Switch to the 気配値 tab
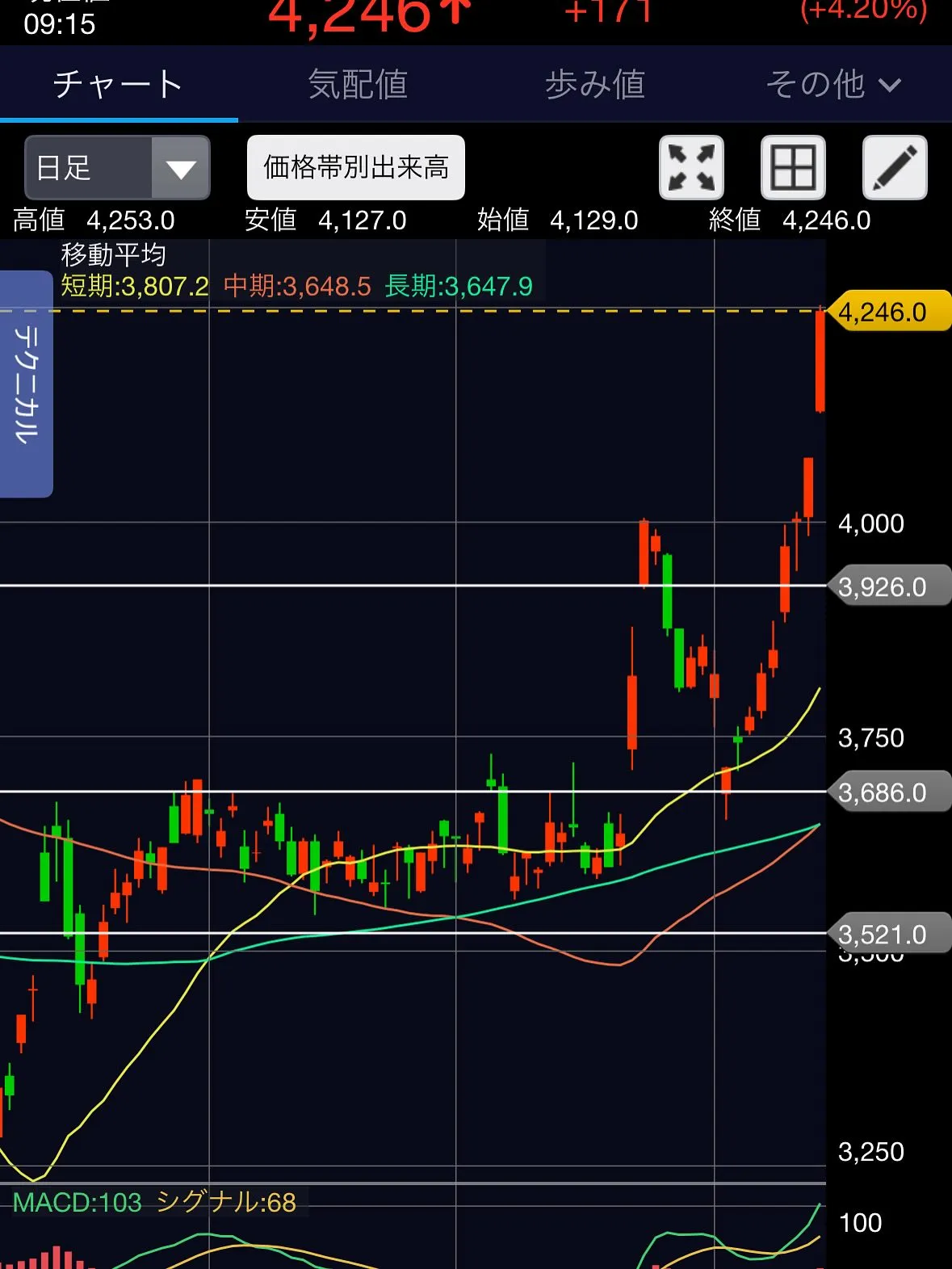Viewport: 952px width, 1269px height. [x=358, y=85]
